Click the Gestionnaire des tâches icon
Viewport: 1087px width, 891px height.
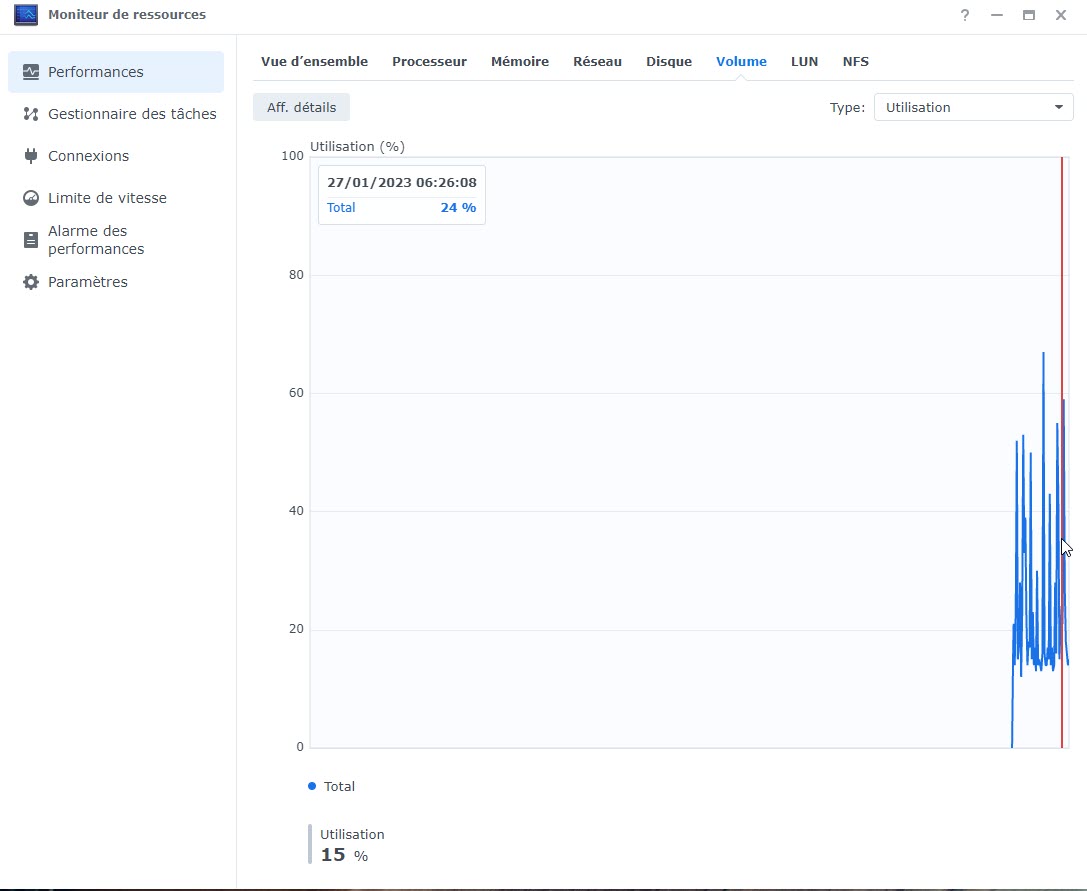click(x=31, y=114)
